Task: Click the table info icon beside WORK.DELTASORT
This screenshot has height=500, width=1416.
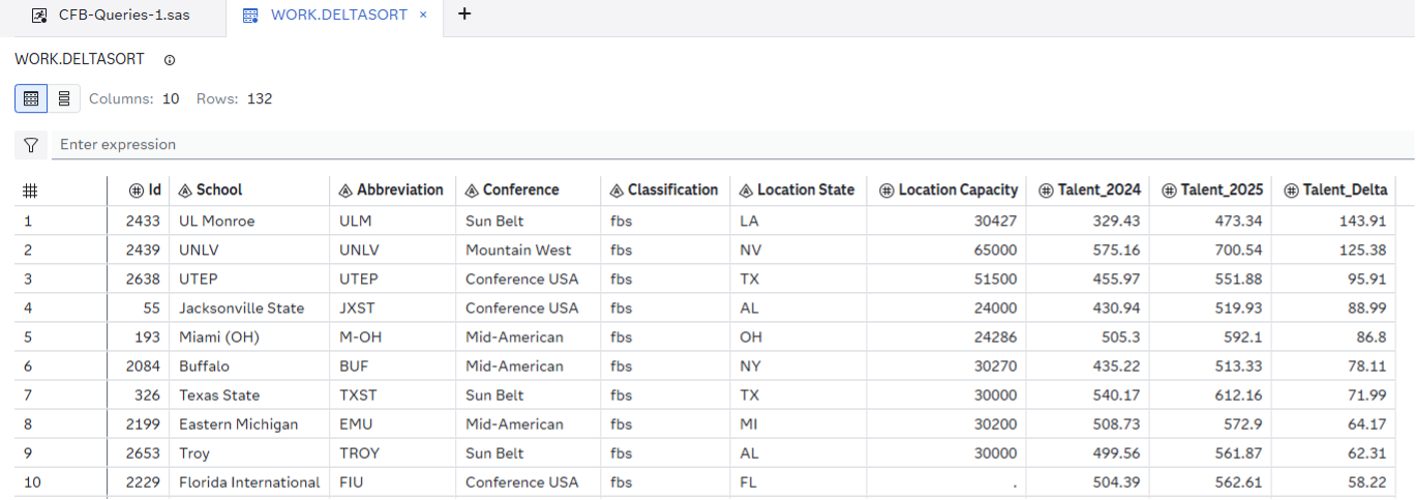Action: pyautogui.click(x=169, y=60)
